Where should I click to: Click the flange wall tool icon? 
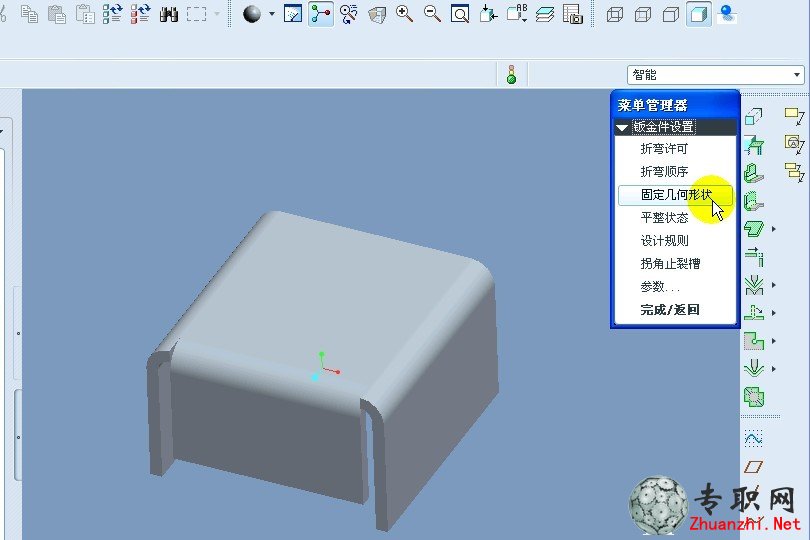click(x=754, y=200)
